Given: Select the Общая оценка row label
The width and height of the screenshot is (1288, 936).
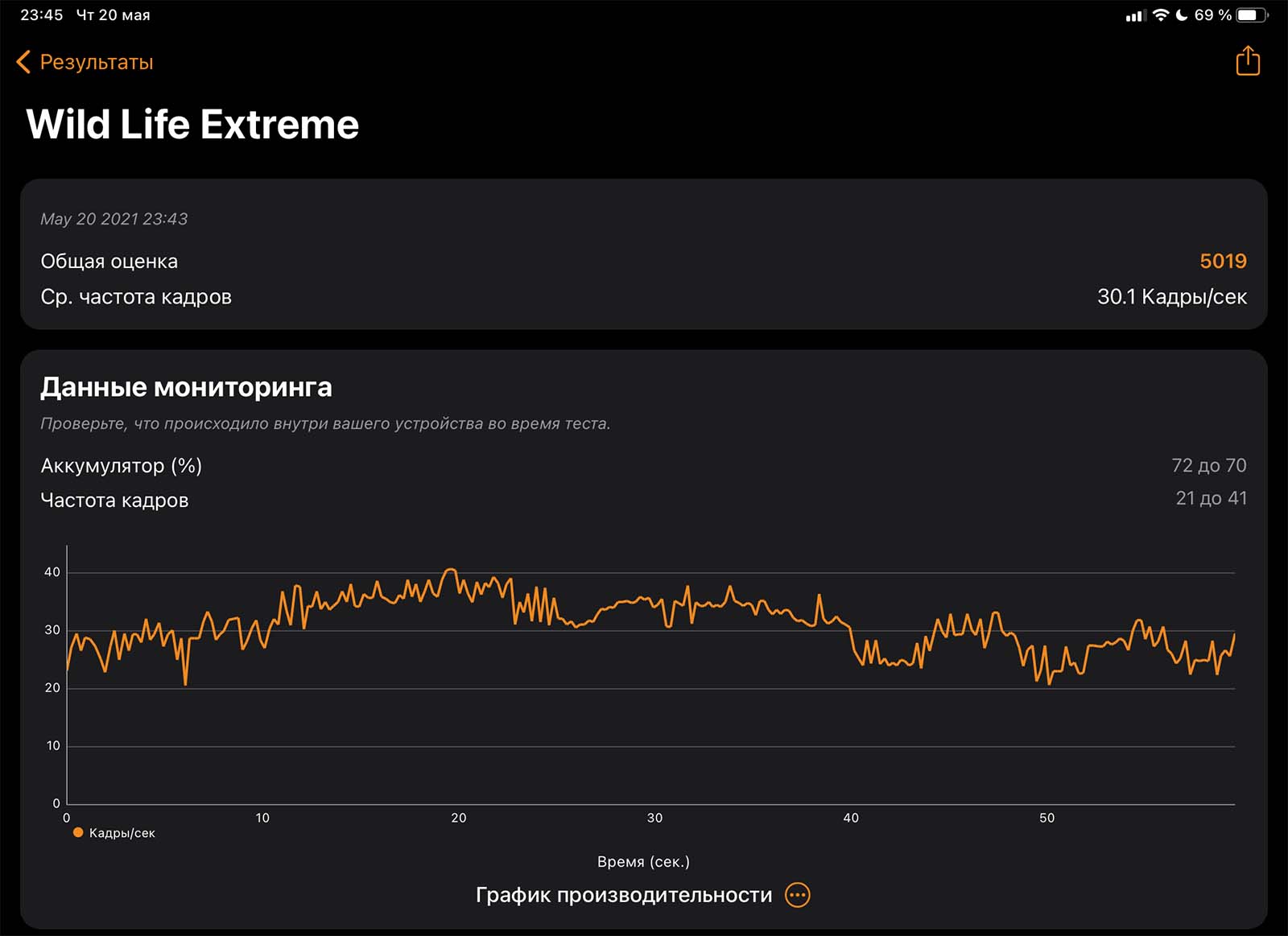Looking at the screenshot, I should pyautogui.click(x=109, y=262).
